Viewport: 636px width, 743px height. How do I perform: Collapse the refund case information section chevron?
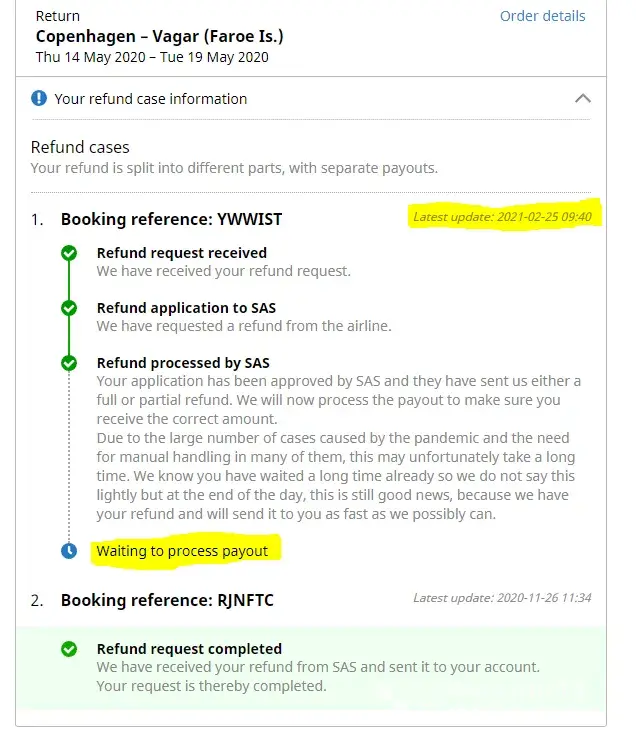tap(583, 98)
